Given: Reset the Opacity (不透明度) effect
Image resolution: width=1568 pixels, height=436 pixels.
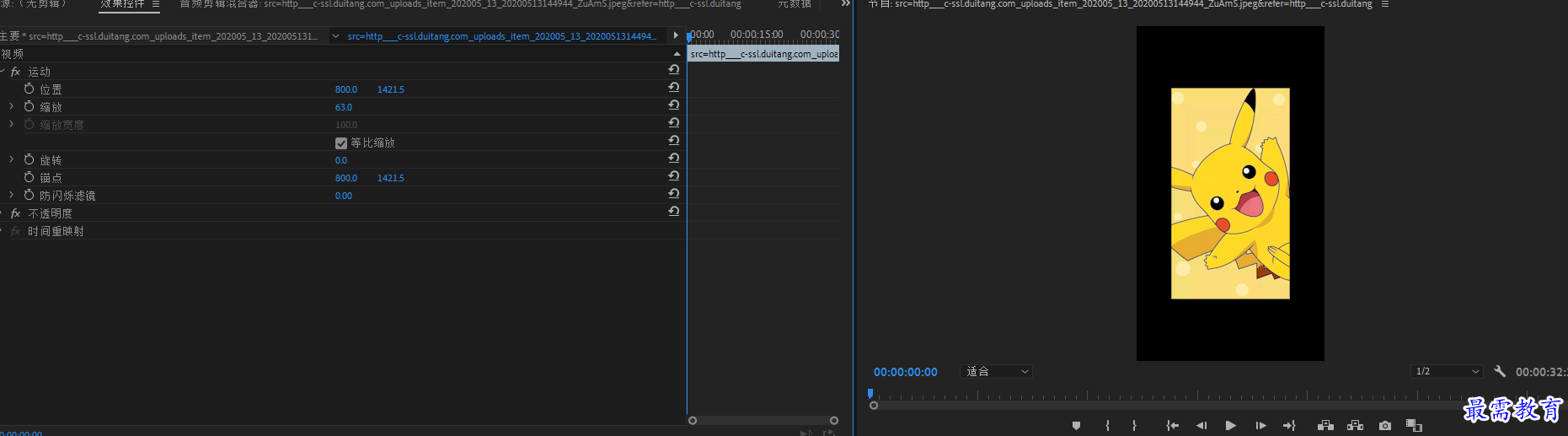Looking at the screenshot, I should point(674,211).
